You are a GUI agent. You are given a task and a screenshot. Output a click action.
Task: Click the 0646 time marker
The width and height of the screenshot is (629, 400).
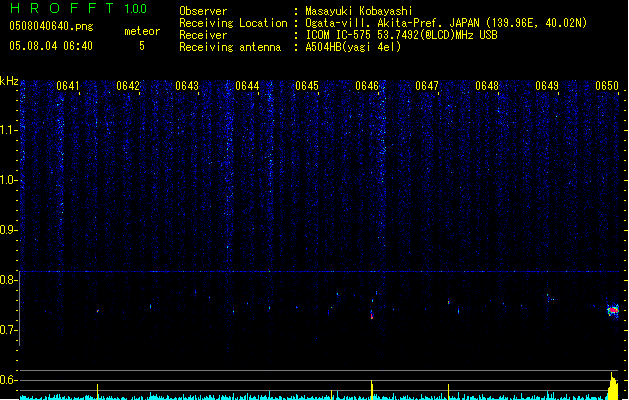click(x=367, y=86)
